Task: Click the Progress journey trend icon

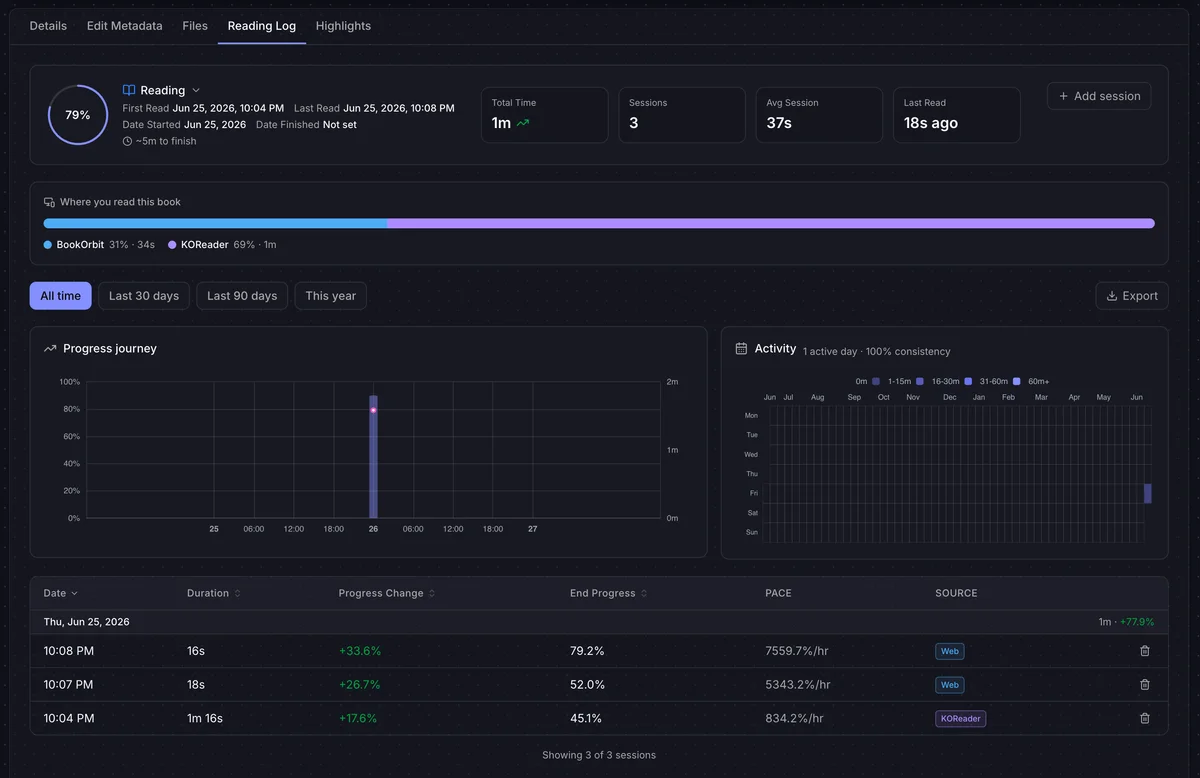Action: (x=50, y=349)
